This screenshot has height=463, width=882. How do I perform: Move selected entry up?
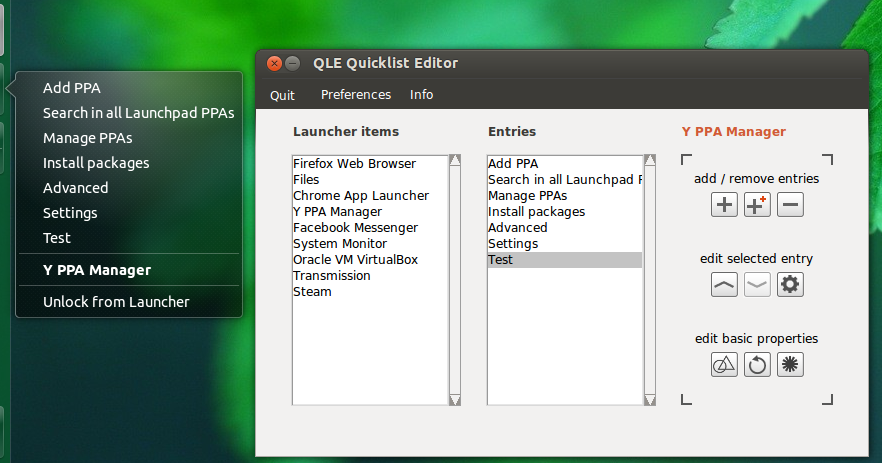pos(724,285)
